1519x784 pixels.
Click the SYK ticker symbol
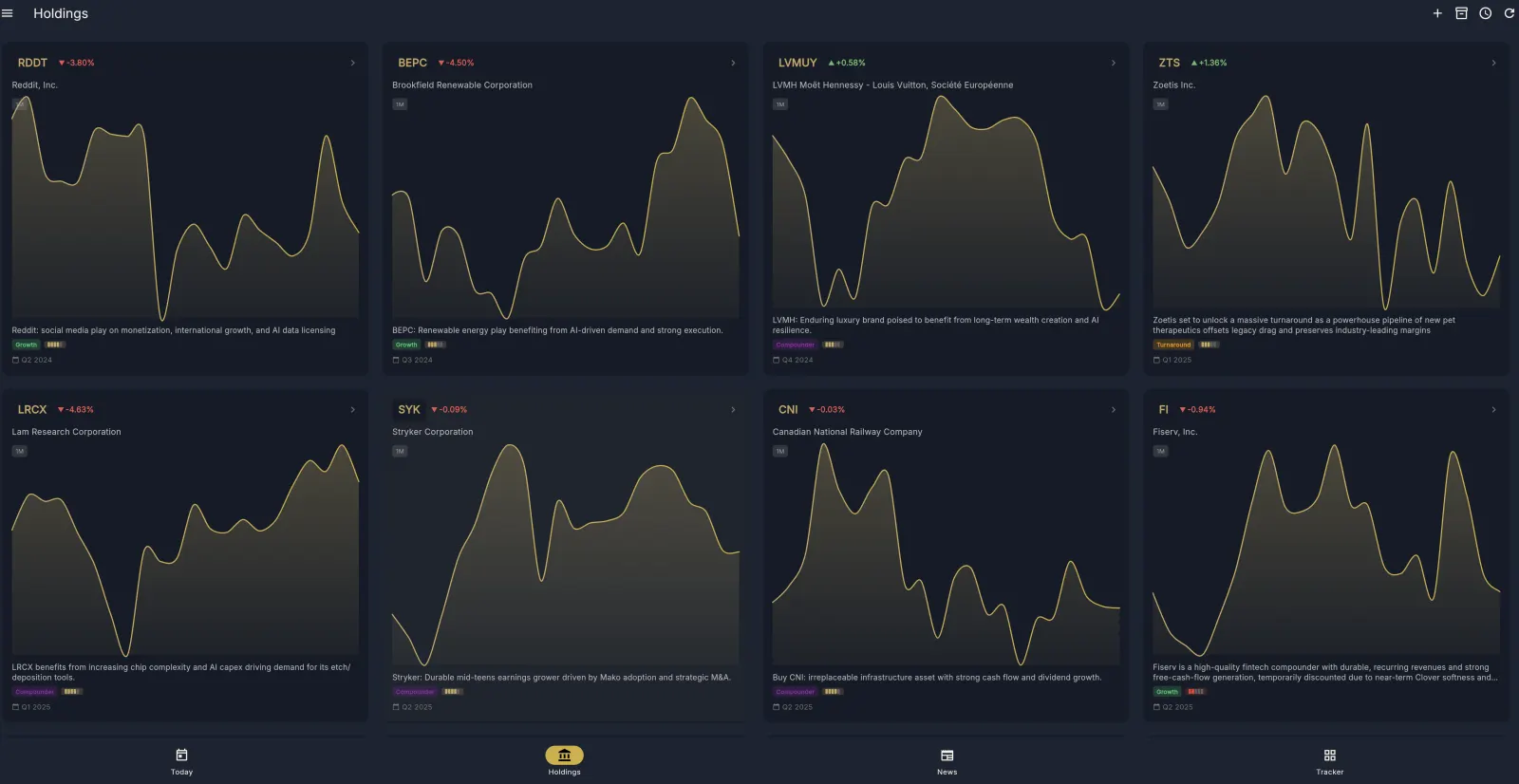click(409, 409)
